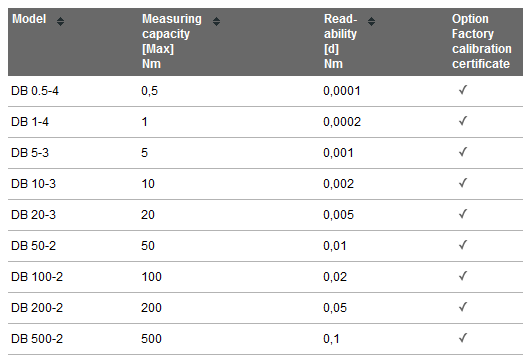The width and height of the screenshot is (523, 361).
Task: Click the measuring capacity value 100
Action: coord(151,277)
